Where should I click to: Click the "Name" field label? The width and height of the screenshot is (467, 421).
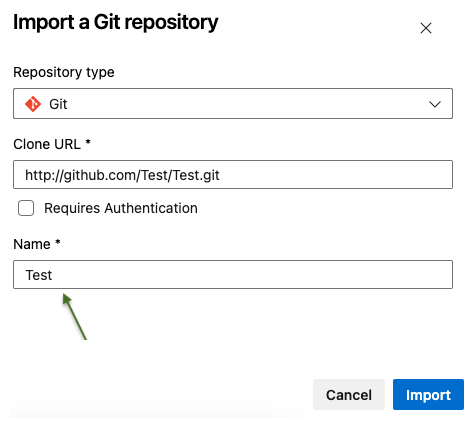(x=32, y=244)
